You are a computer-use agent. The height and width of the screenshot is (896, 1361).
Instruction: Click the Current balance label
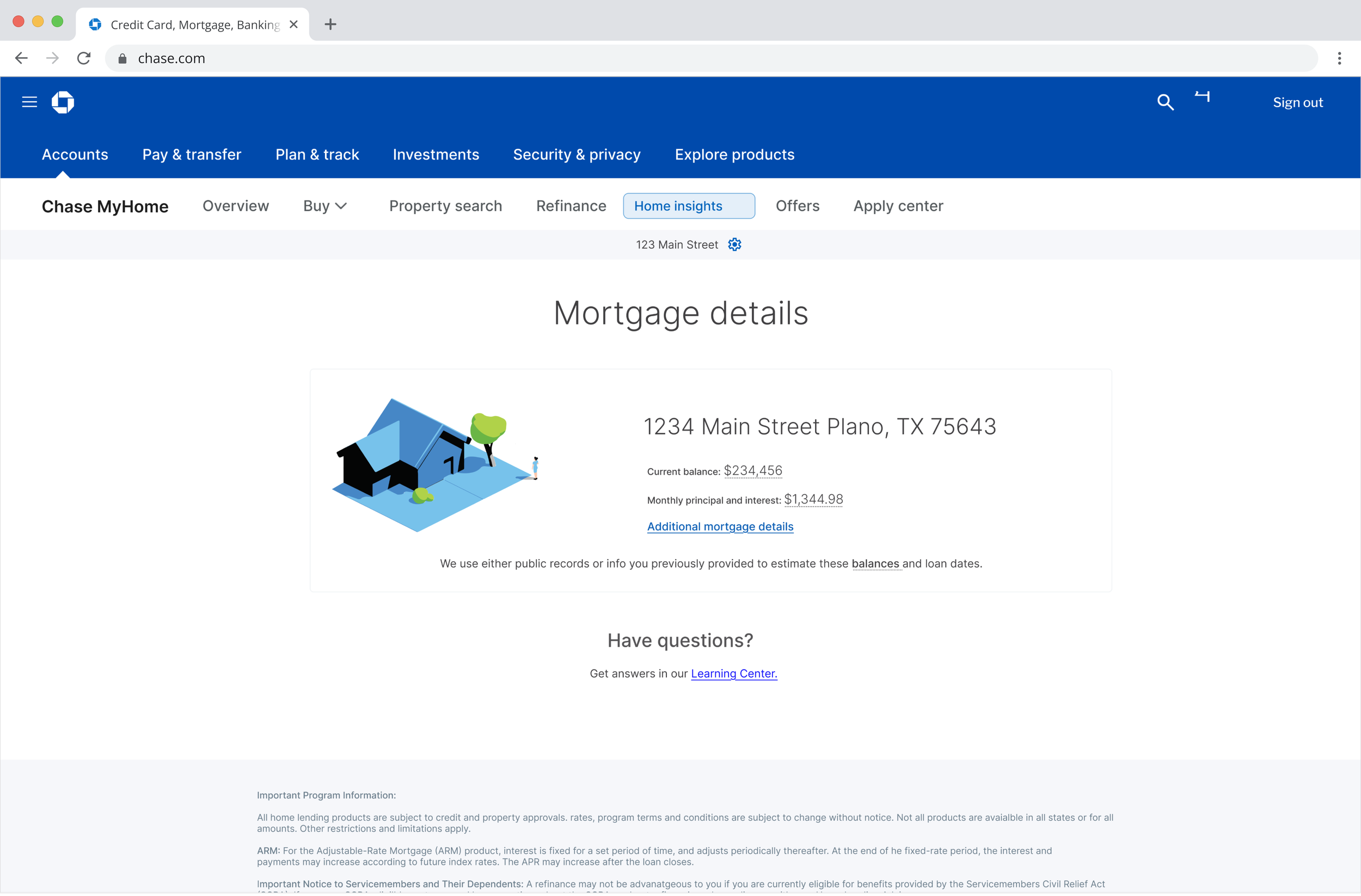[684, 472]
